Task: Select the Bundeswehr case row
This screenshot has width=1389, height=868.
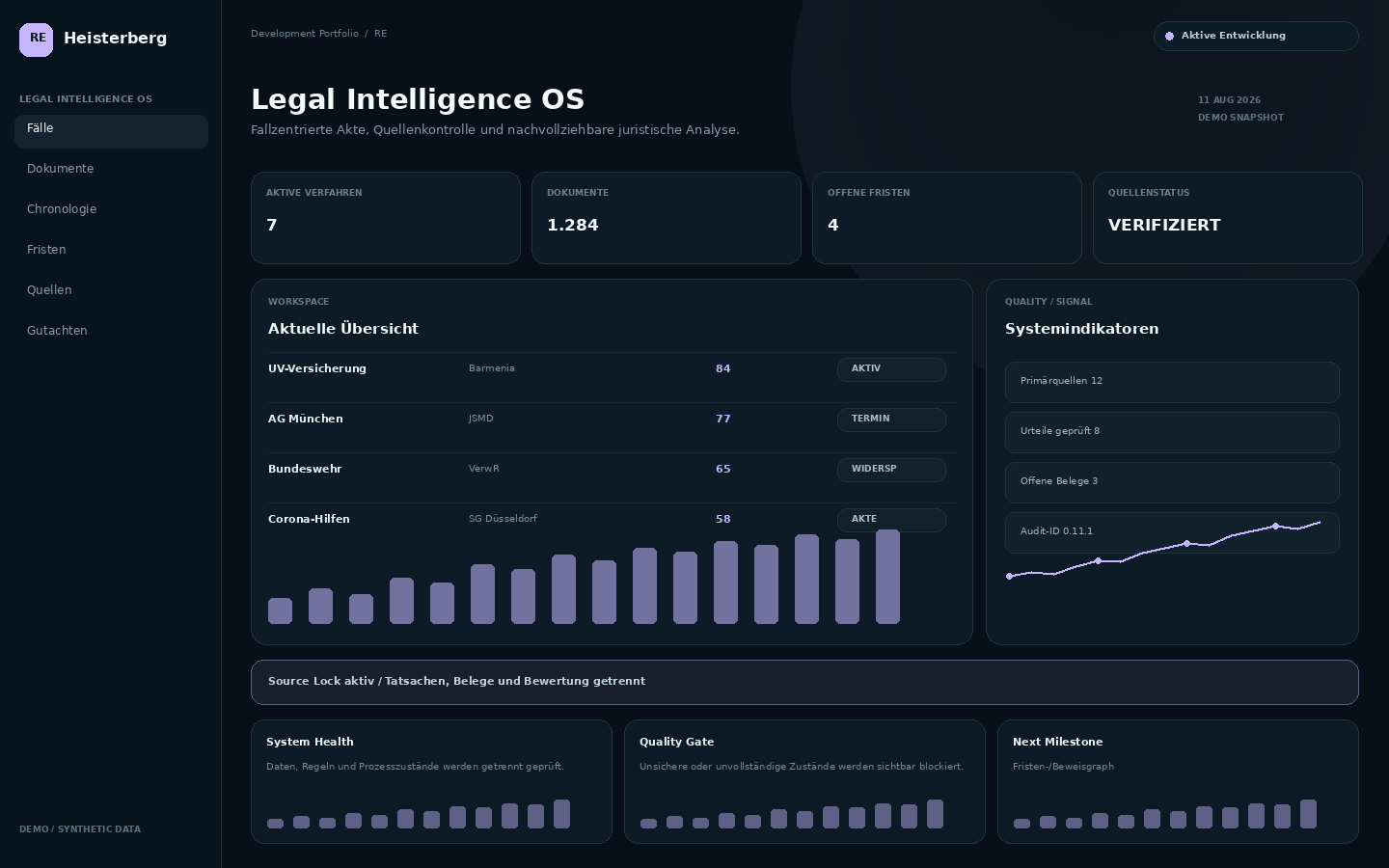Action: (x=612, y=477)
